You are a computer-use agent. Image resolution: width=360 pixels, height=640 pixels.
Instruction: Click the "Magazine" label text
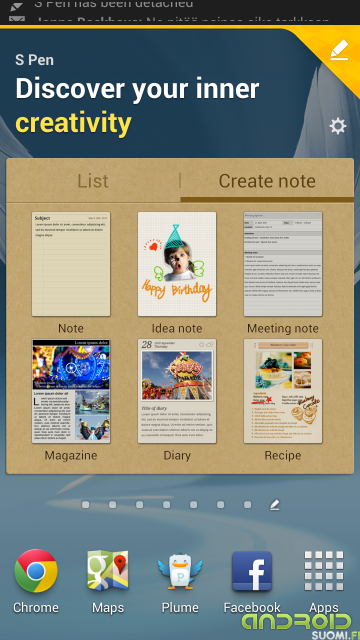(71, 456)
